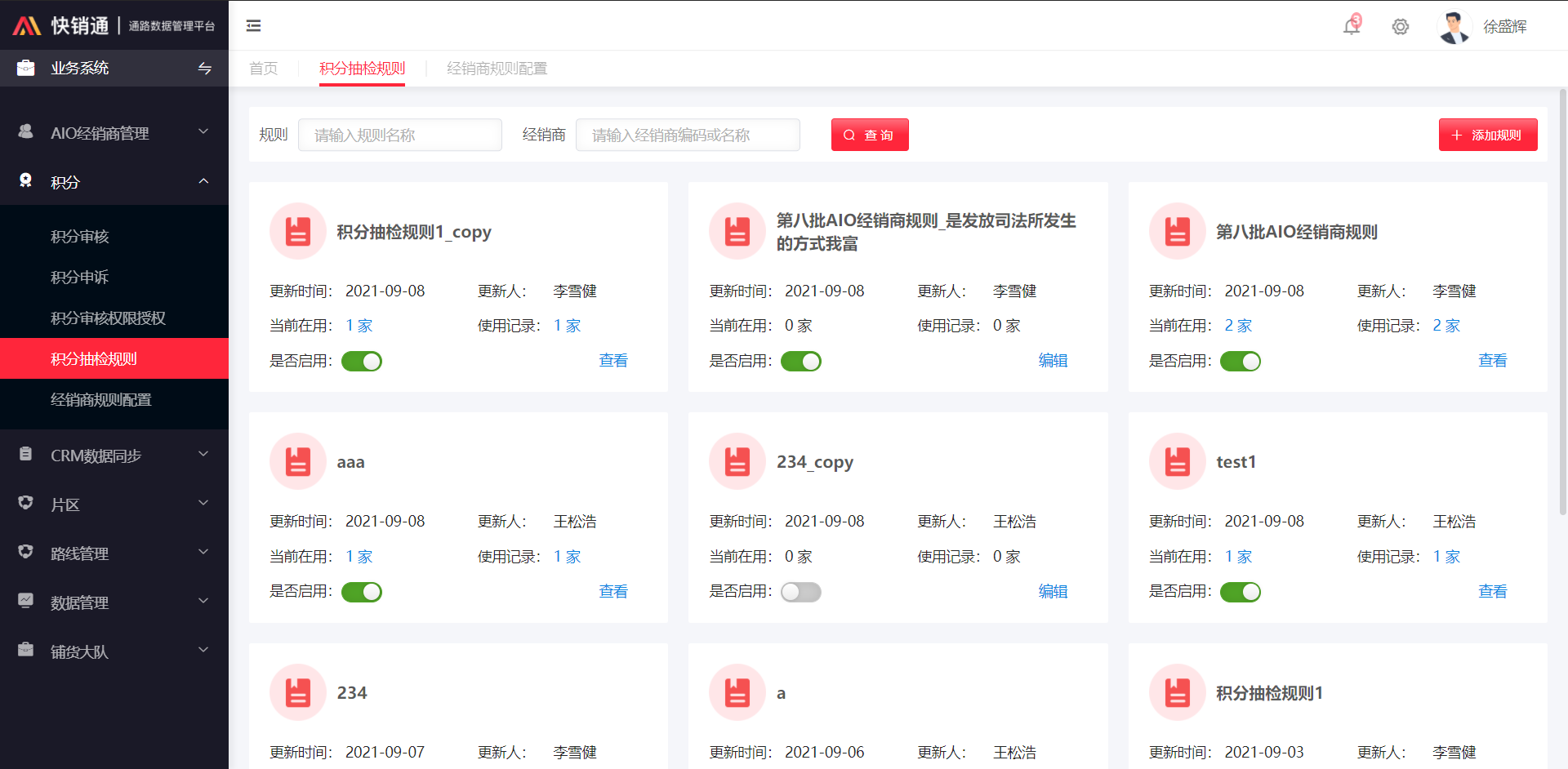Click 查看 on the test1 card
Viewport: 1568px width, 769px height.
[x=1493, y=592]
